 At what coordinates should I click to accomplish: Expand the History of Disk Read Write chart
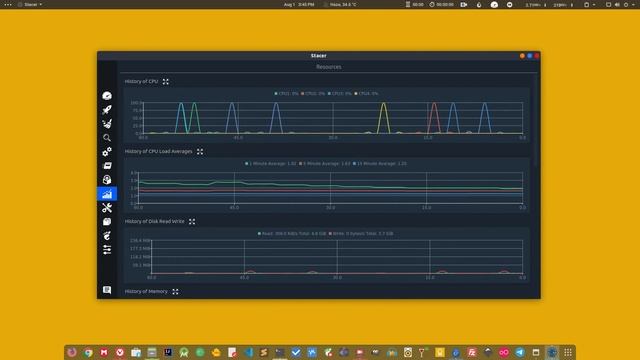coord(192,222)
